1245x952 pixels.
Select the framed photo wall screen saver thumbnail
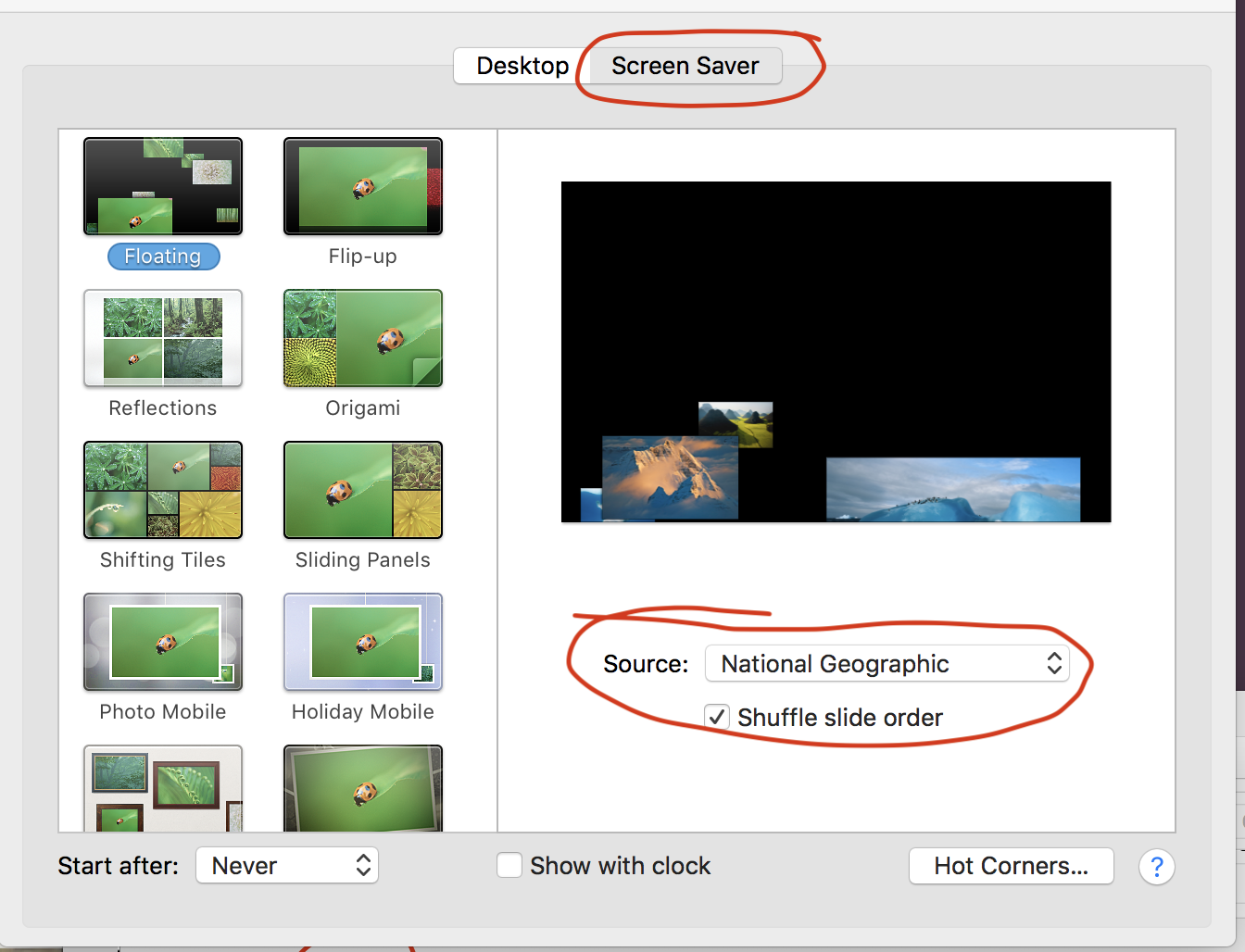163,788
